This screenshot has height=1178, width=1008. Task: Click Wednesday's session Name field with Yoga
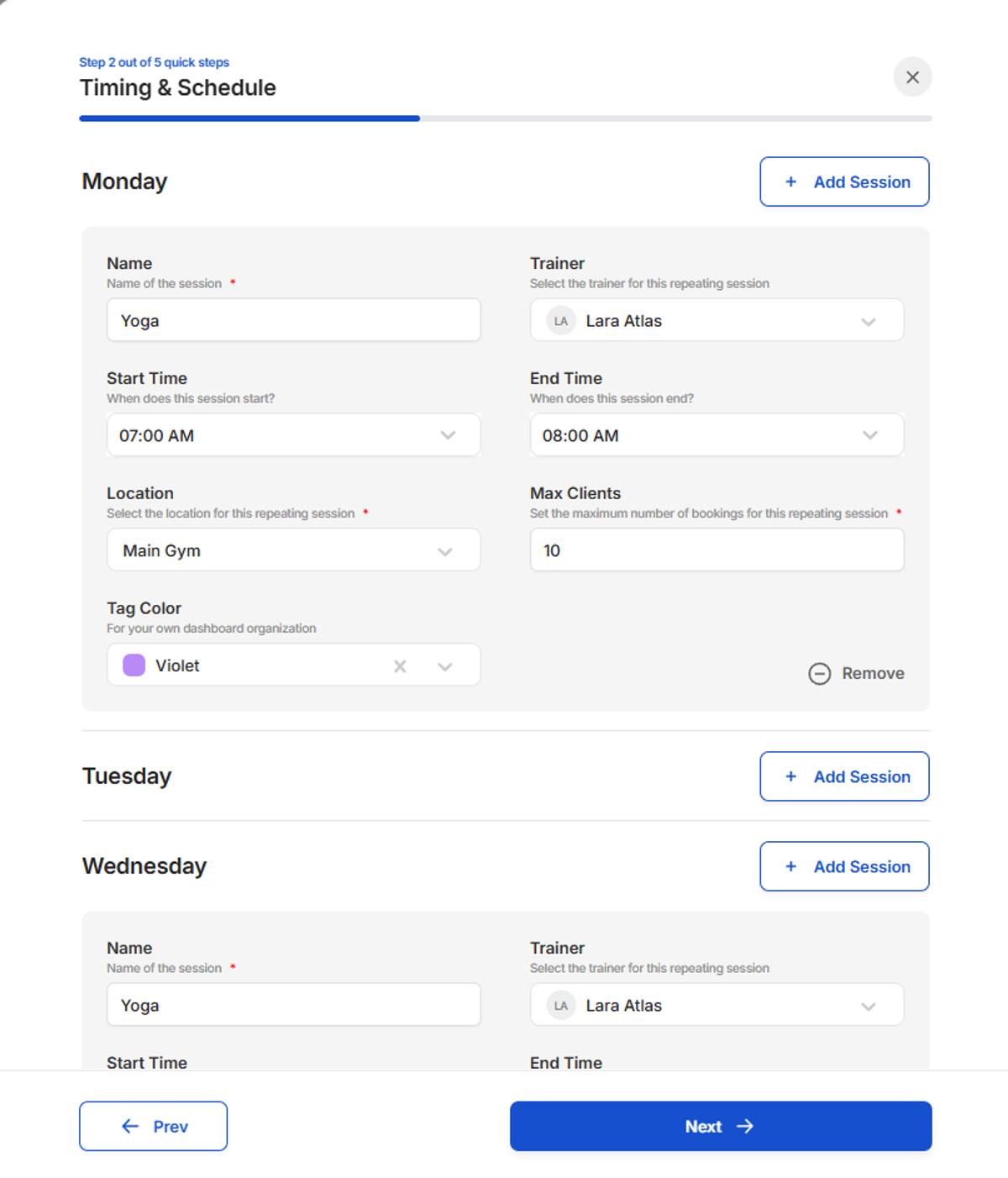293,1005
